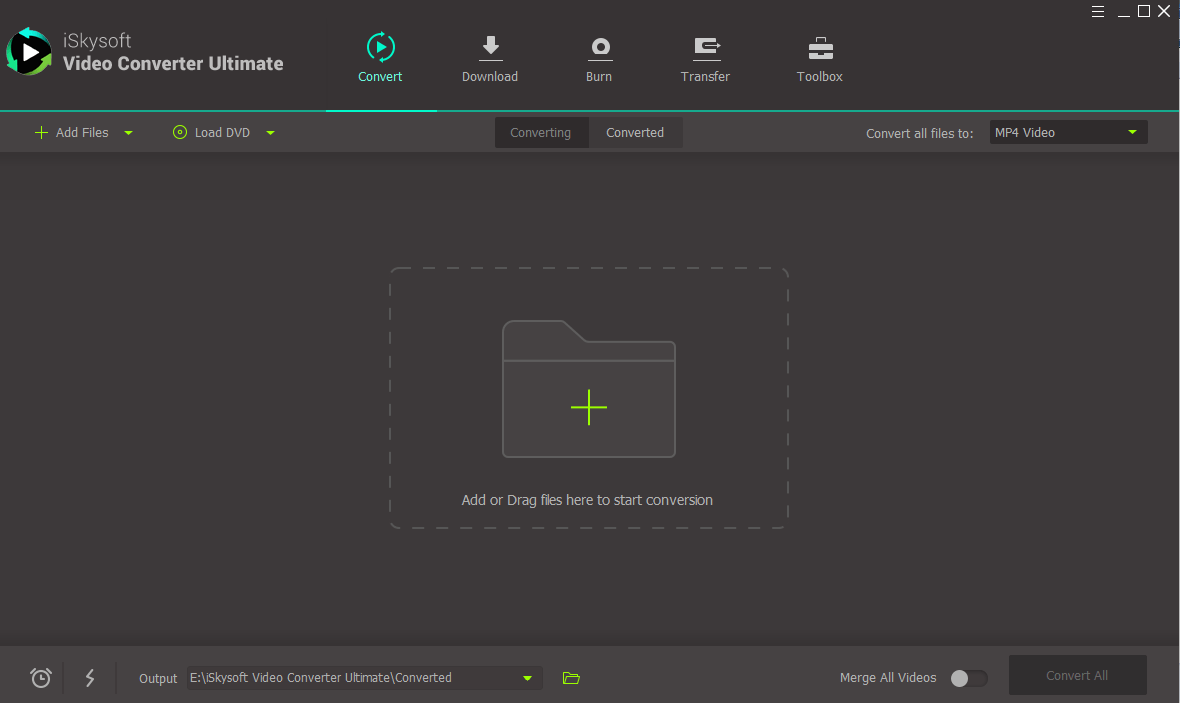
Task: Expand the Add Files dropdown arrow
Action: [129, 133]
